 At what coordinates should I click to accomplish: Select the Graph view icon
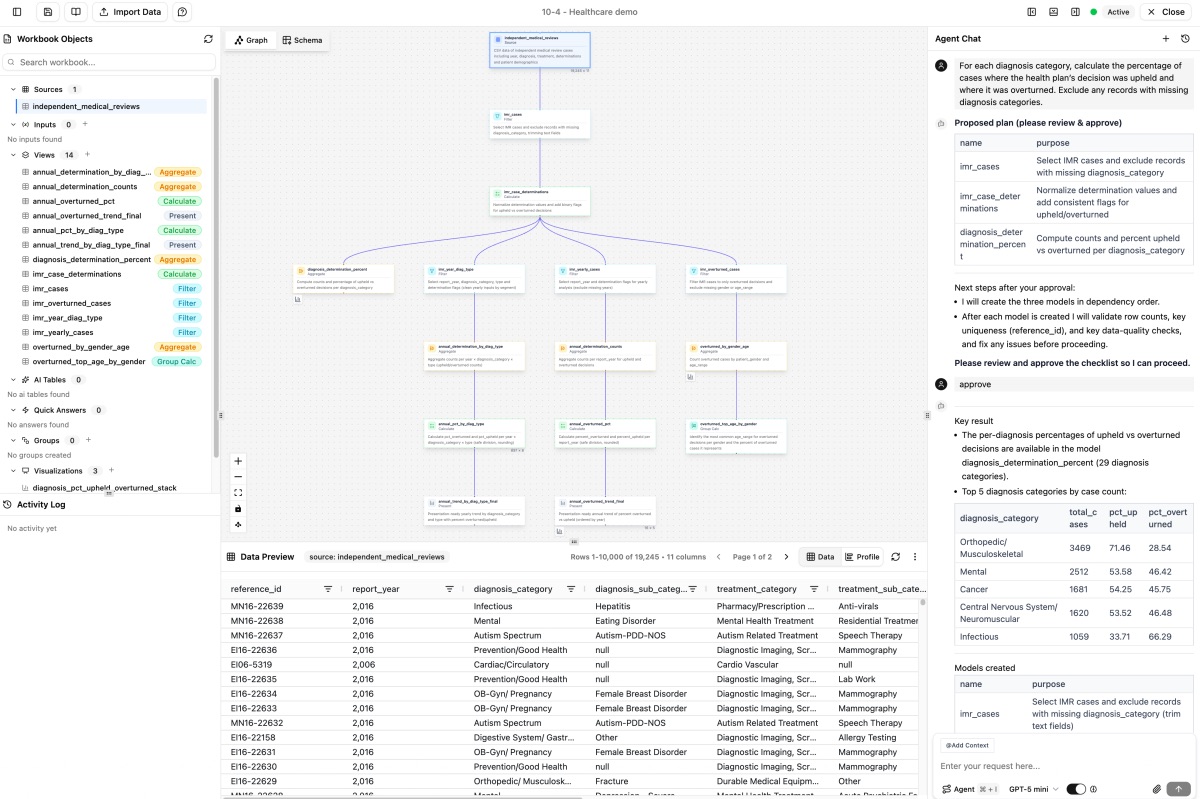(250, 40)
